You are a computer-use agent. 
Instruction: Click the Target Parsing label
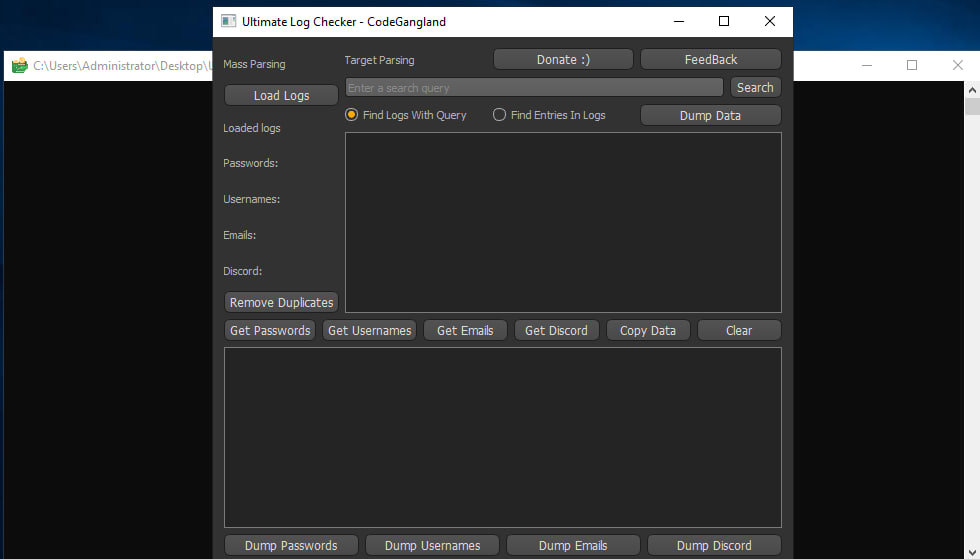[x=379, y=61]
